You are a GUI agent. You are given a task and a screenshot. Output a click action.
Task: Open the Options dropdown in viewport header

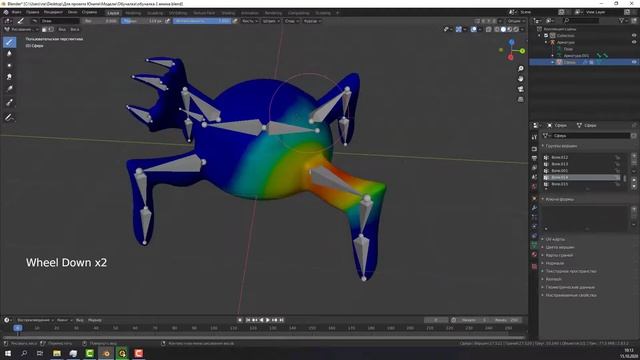515,21
